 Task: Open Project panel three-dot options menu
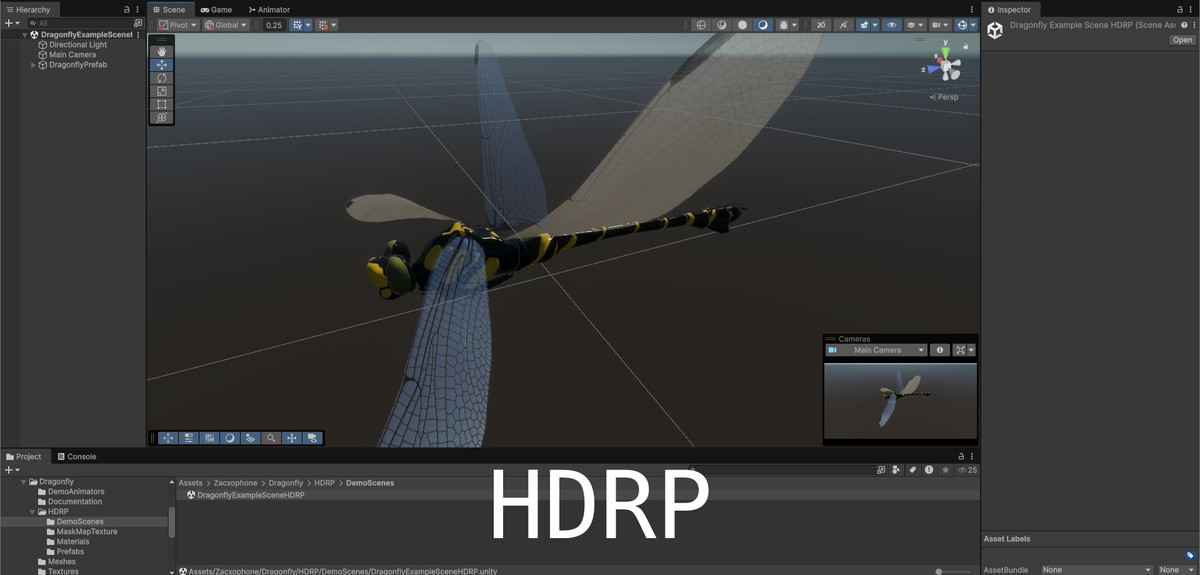point(972,456)
